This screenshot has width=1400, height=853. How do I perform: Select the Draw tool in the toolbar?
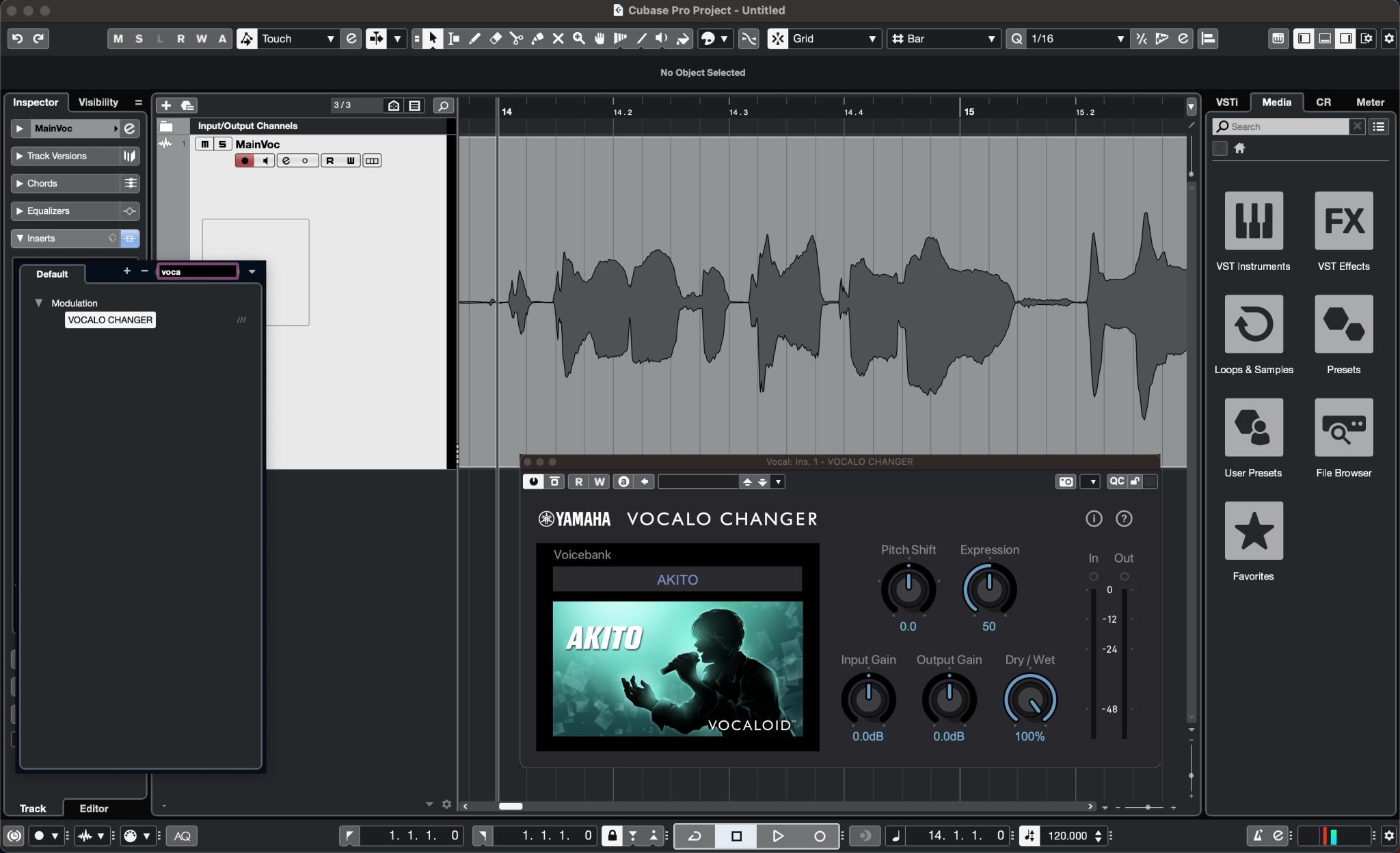point(474,39)
